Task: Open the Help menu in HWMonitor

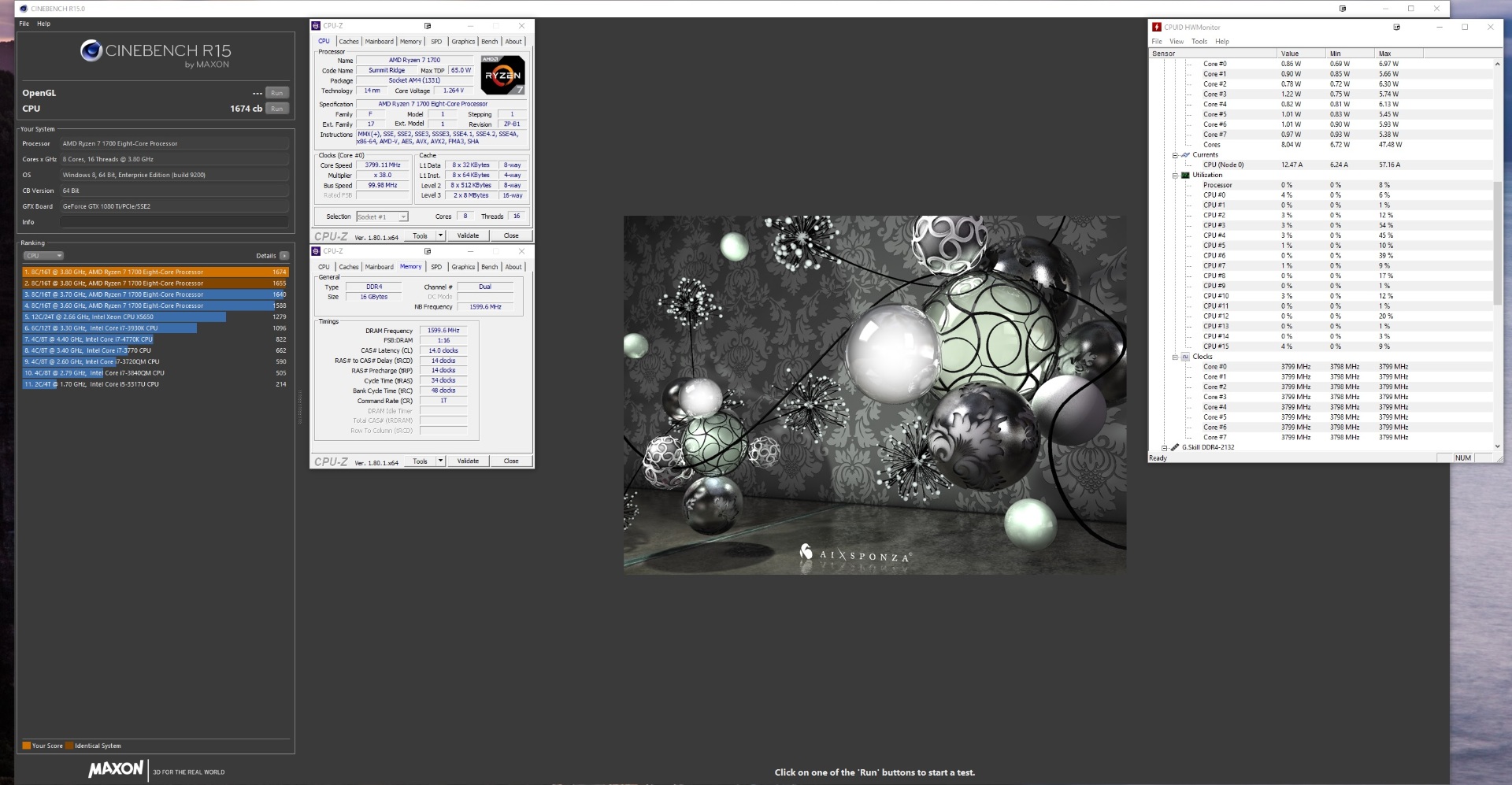Action: tap(1222, 42)
